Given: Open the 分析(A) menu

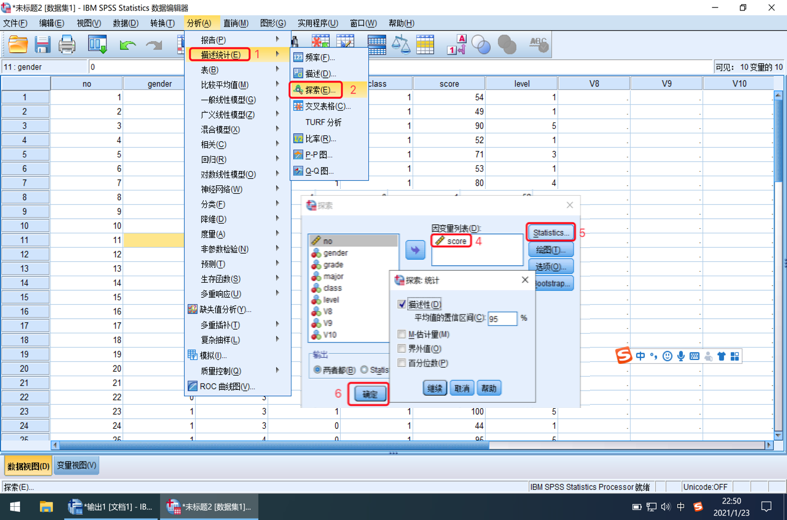Looking at the screenshot, I should (199, 23).
